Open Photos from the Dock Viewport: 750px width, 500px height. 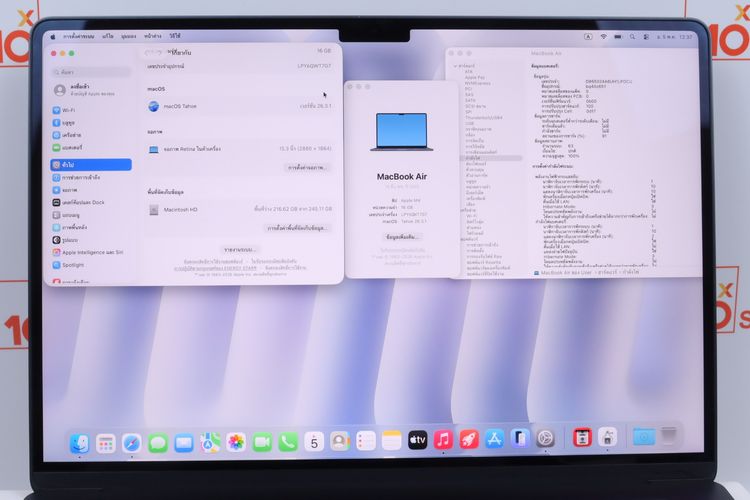pos(236,442)
